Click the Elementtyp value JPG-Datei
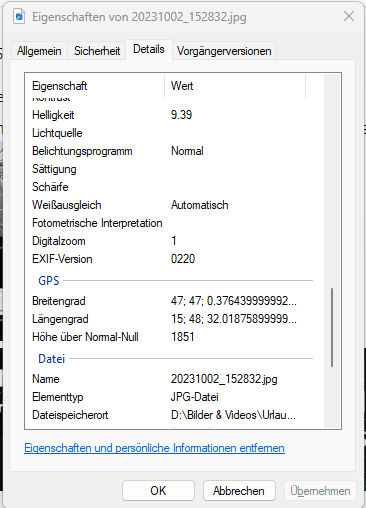The image size is (366, 508). coord(195,397)
